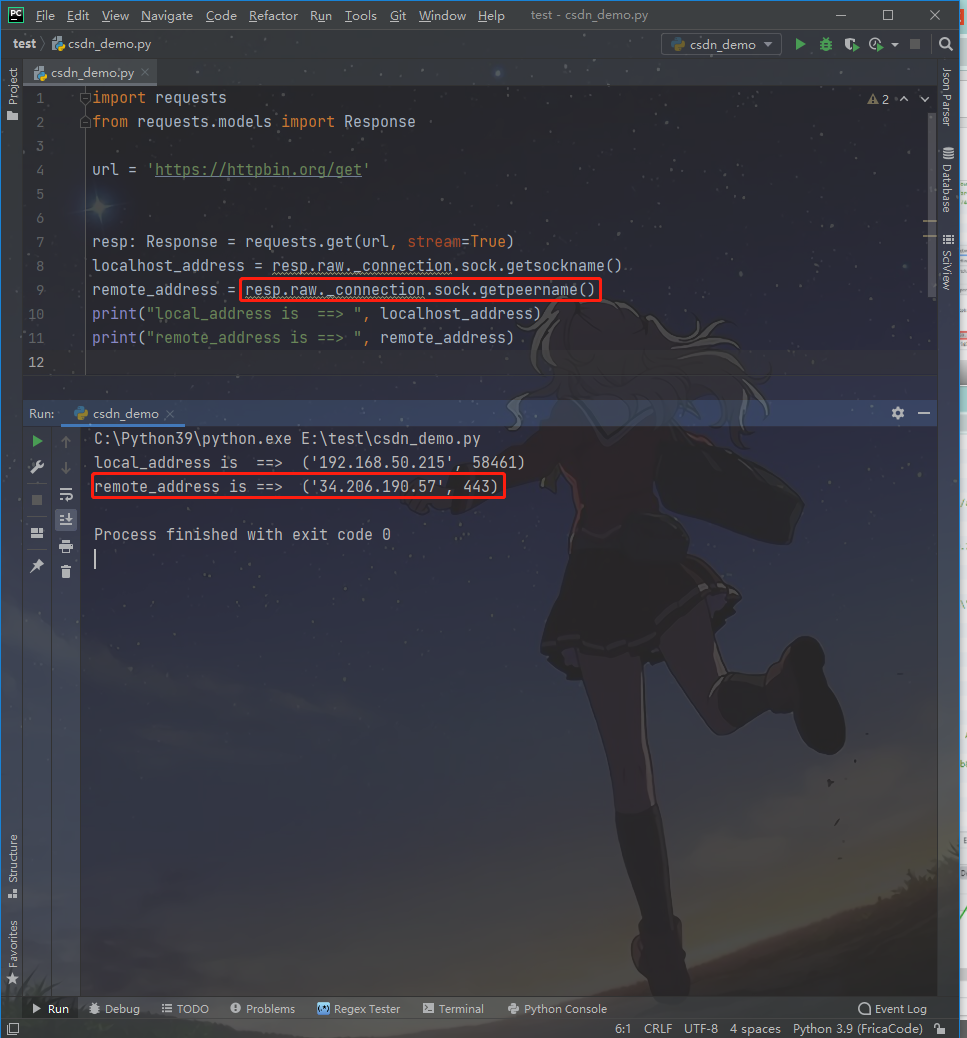This screenshot has width=967, height=1038.
Task: Open the Edit menu
Action: [78, 15]
